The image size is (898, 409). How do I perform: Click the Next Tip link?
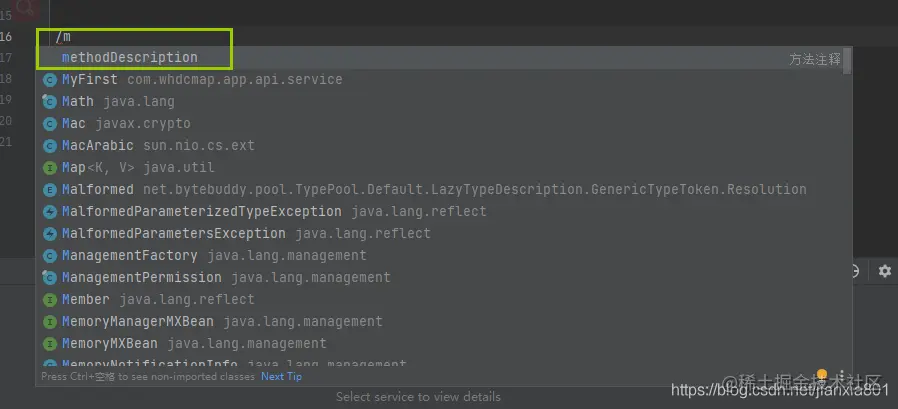pos(281,377)
